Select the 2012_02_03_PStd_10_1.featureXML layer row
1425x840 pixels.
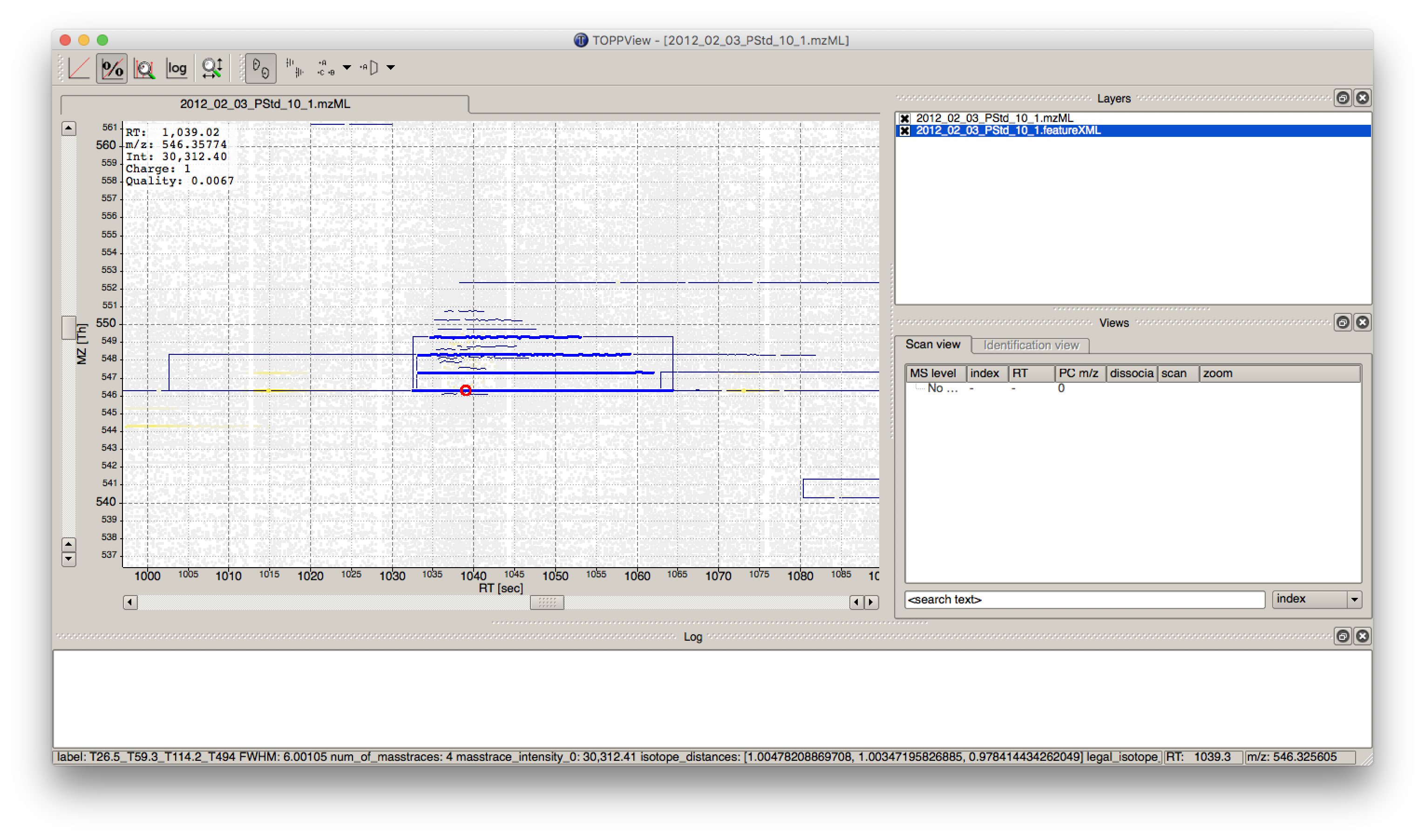point(1133,131)
